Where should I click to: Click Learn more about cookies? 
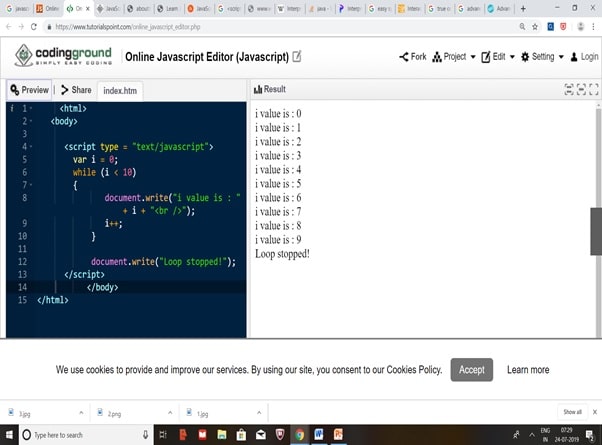pyautogui.click(x=528, y=370)
